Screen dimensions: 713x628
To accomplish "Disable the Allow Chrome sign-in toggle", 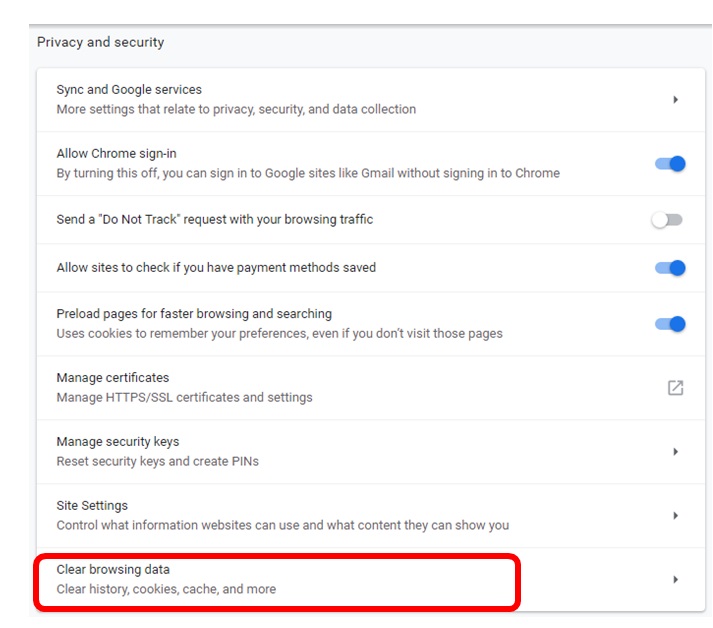I will click(x=670, y=164).
